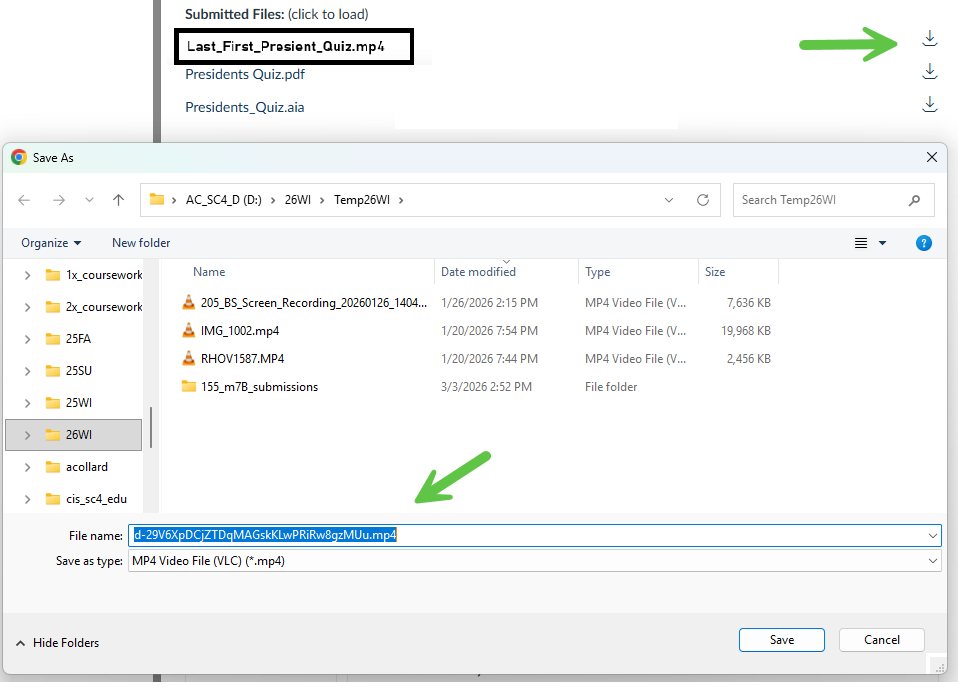This screenshot has width=958, height=687.
Task: Go up to parent folder 26WI
Action: 119,200
